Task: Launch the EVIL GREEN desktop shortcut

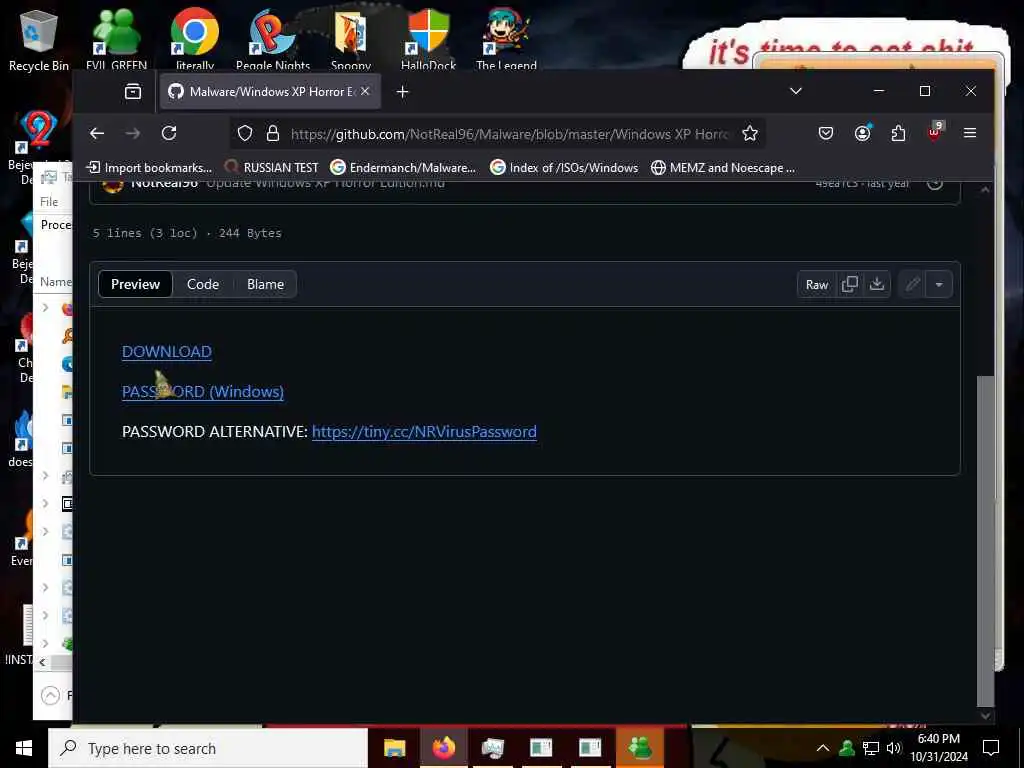Action: click(116, 39)
